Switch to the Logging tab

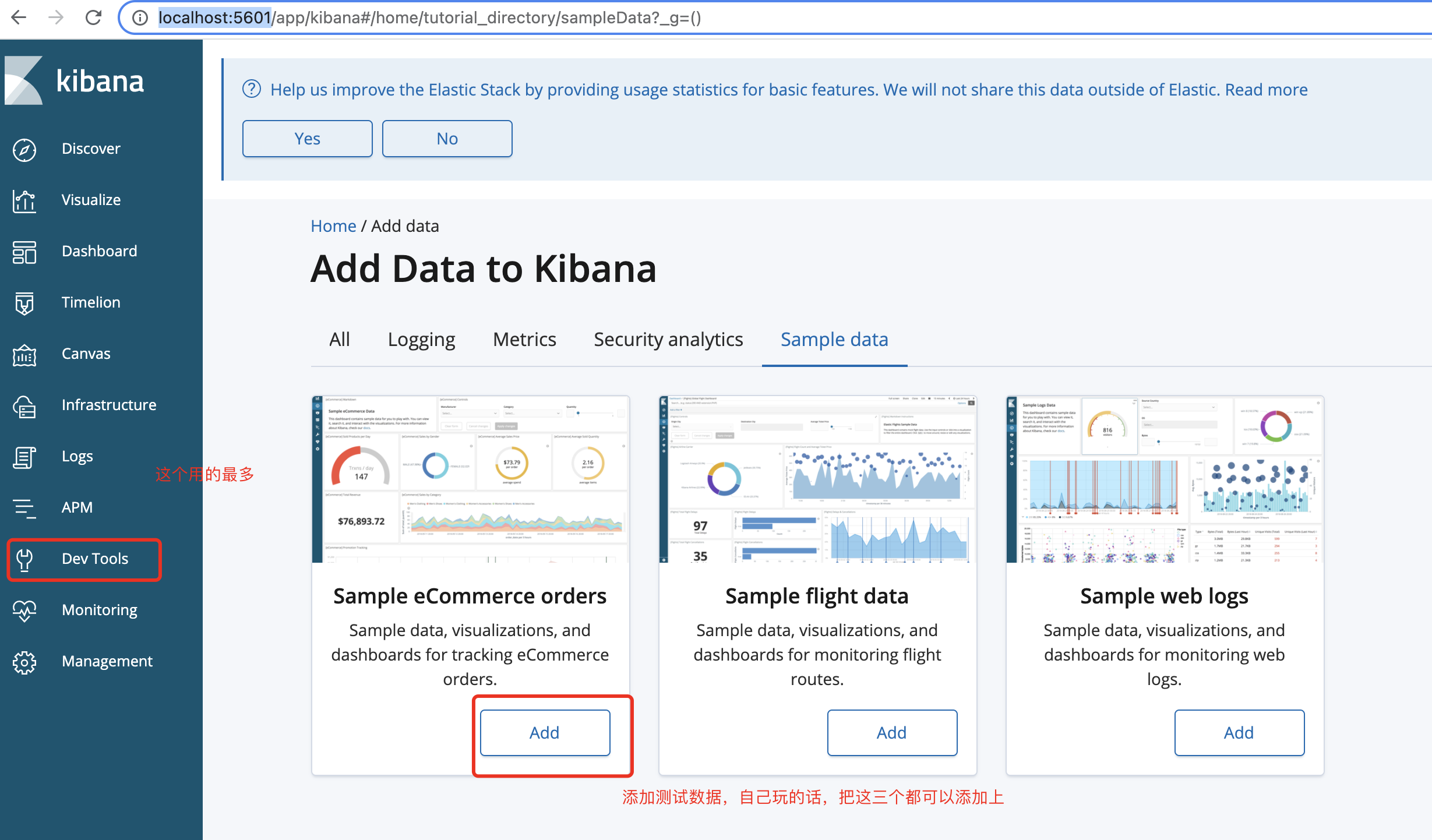[x=421, y=339]
